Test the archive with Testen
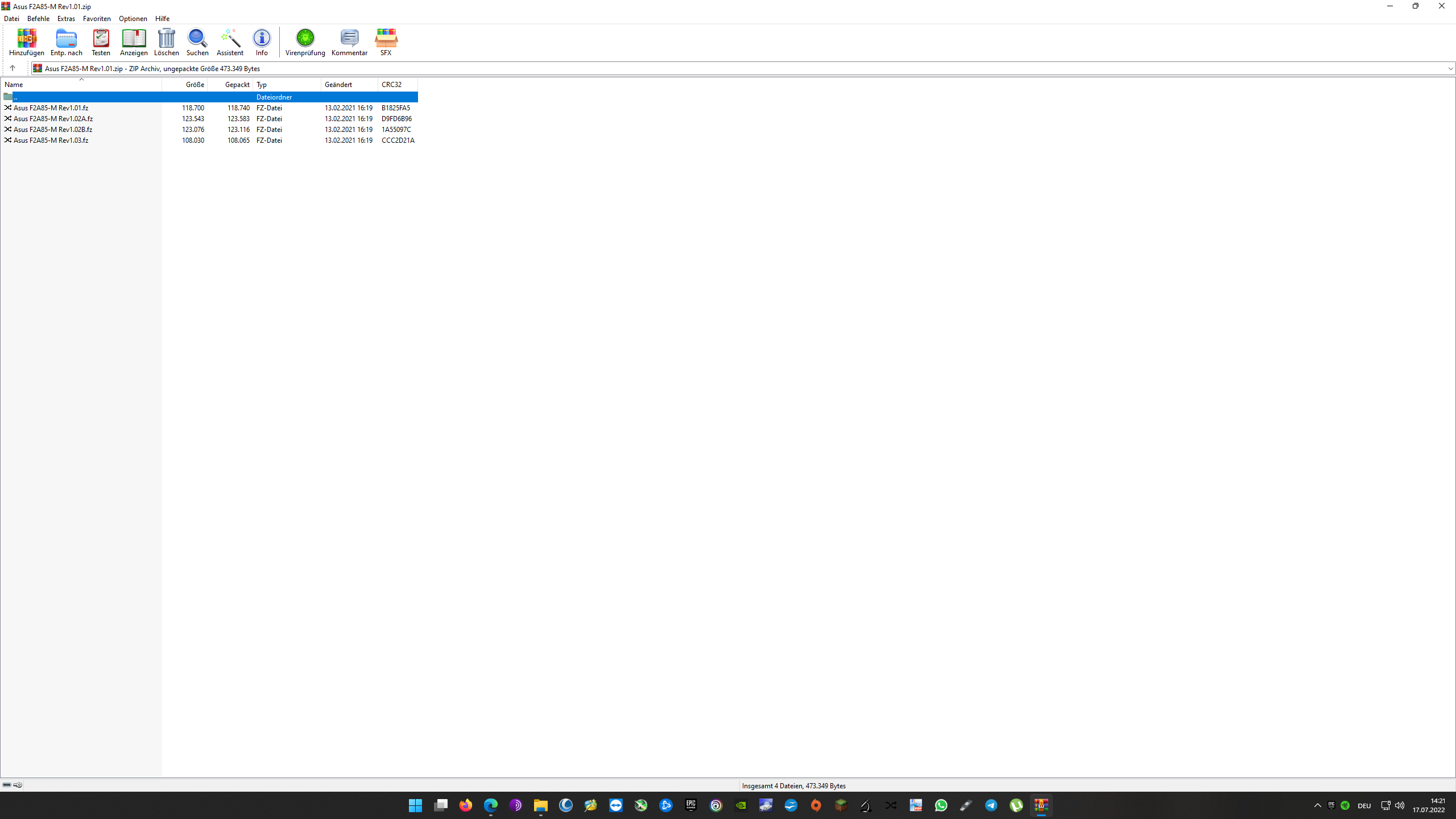Viewport: 1456px width, 819px height. [x=101, y=42]
